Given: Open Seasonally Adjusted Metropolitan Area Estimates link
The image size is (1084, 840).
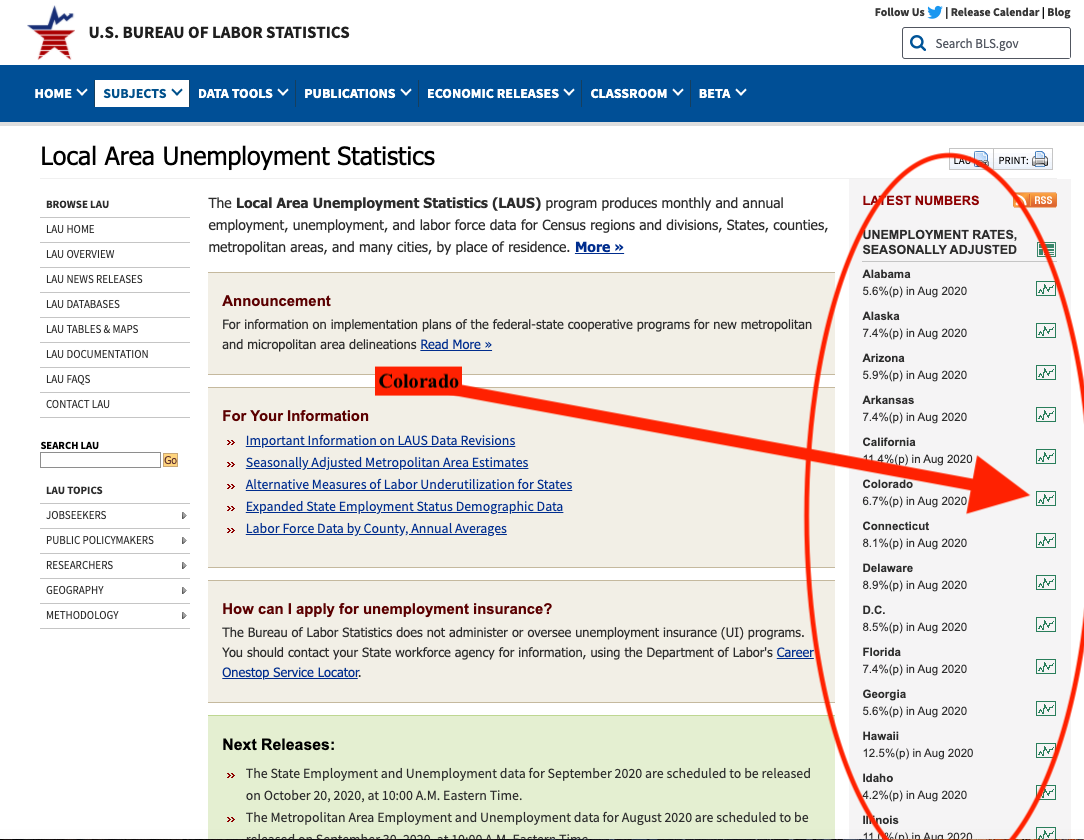Looking at the screenshot, I should 387,463.
